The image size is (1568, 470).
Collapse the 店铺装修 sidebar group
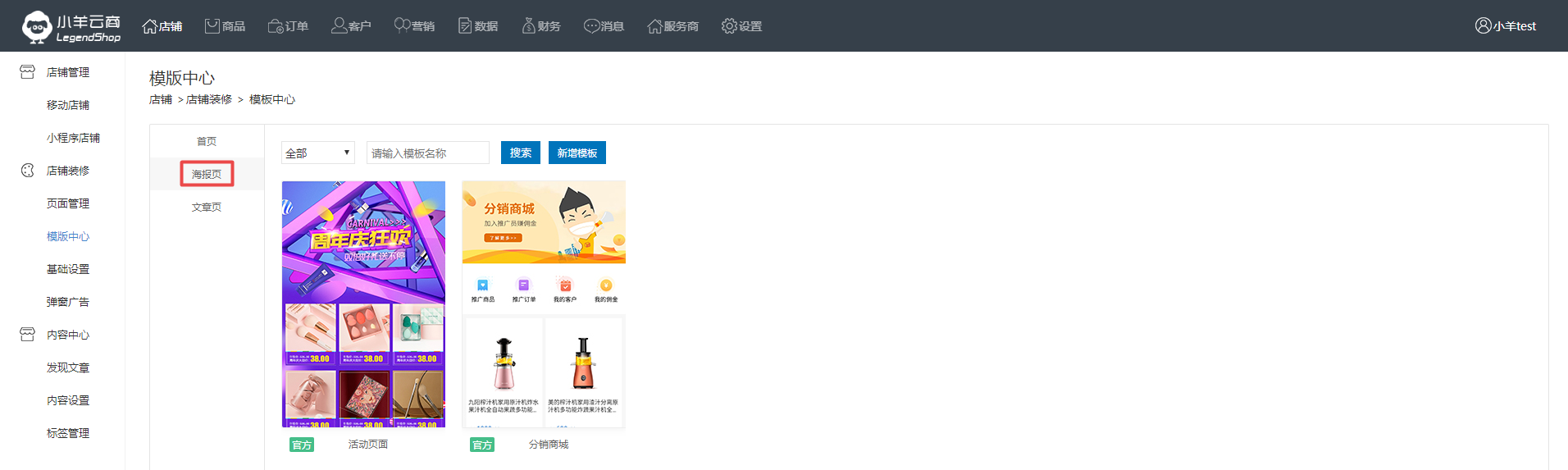67,171
